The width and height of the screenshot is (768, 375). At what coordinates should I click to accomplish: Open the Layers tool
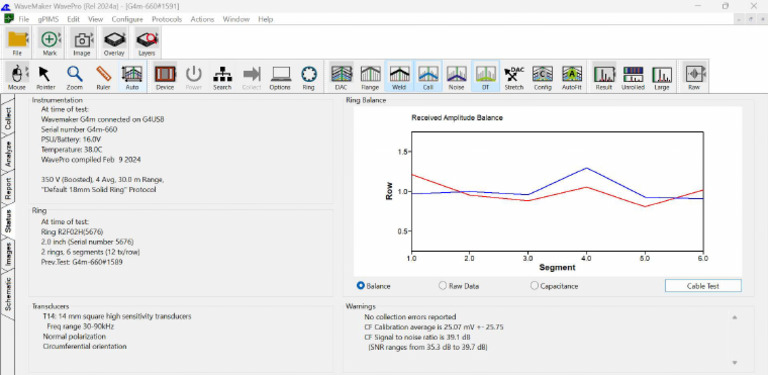point(146,43)
